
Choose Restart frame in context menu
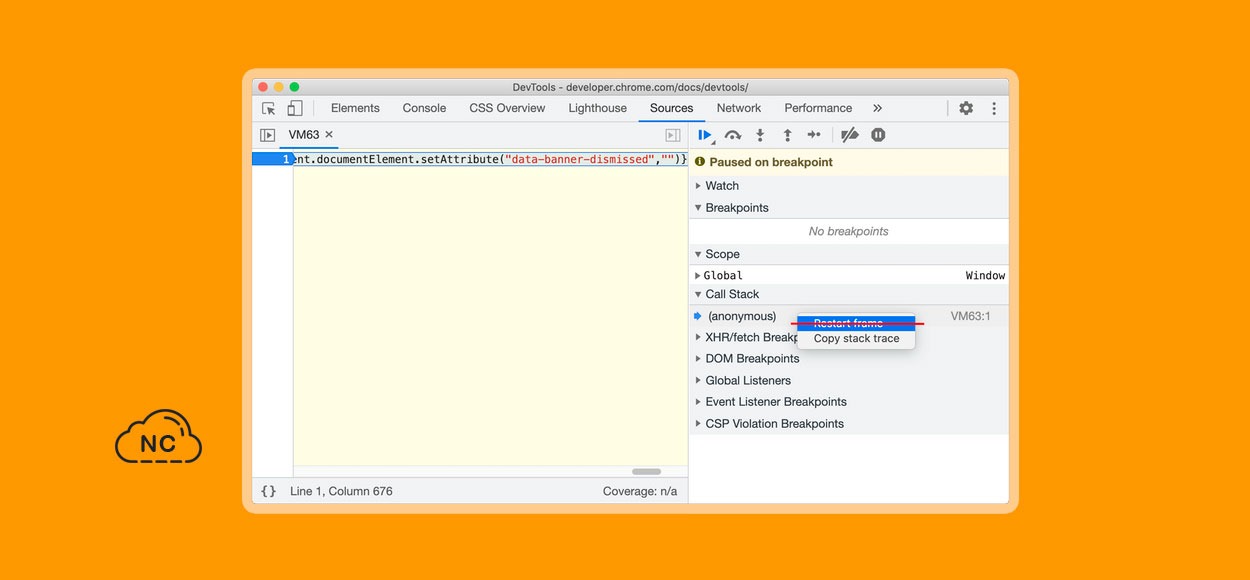click(856, 323)
